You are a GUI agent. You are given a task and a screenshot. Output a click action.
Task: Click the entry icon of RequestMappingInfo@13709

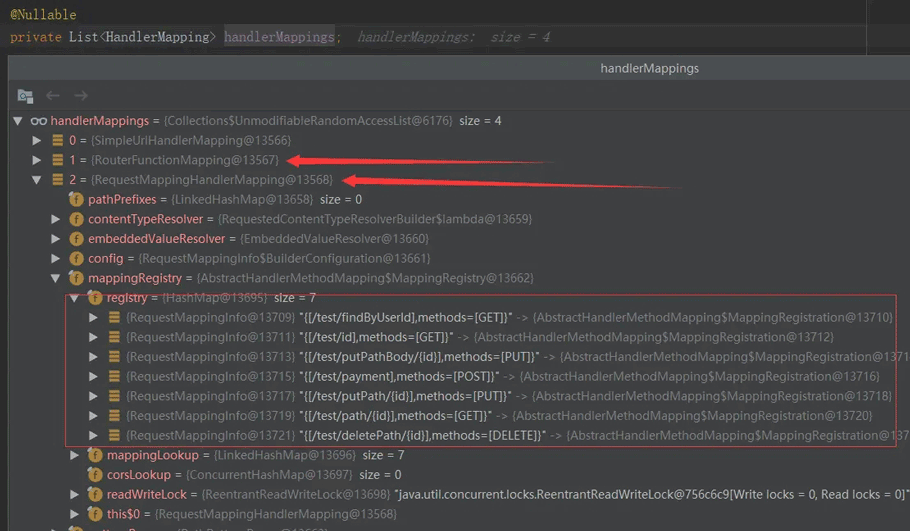(114, 317)
